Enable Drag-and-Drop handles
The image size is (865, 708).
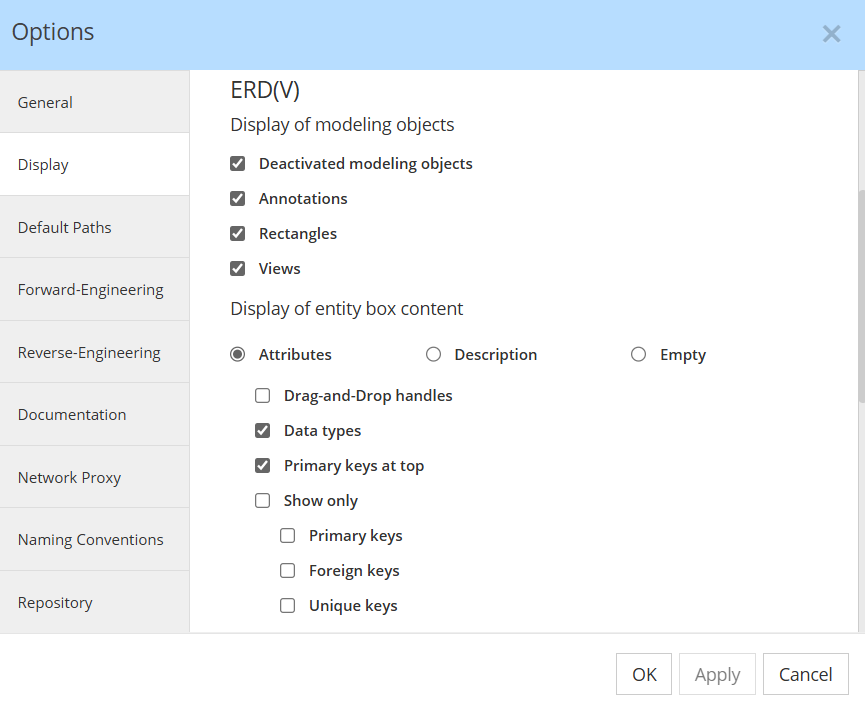pos(263,395)
